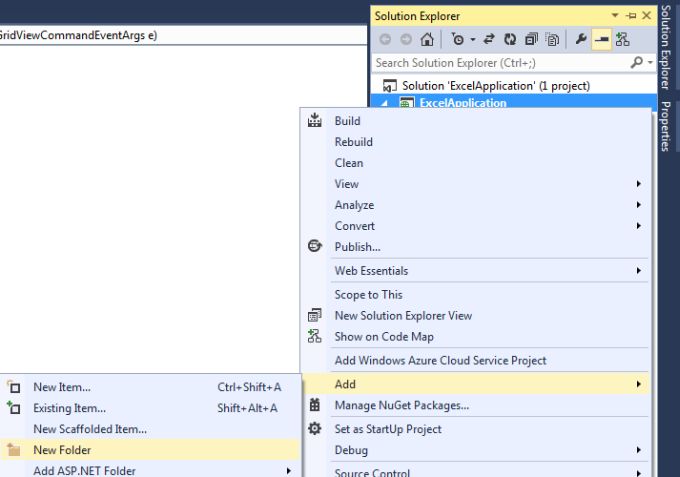
Task: Select Solution 'ExcelApplication' node
Action: (x=496, y=85)
